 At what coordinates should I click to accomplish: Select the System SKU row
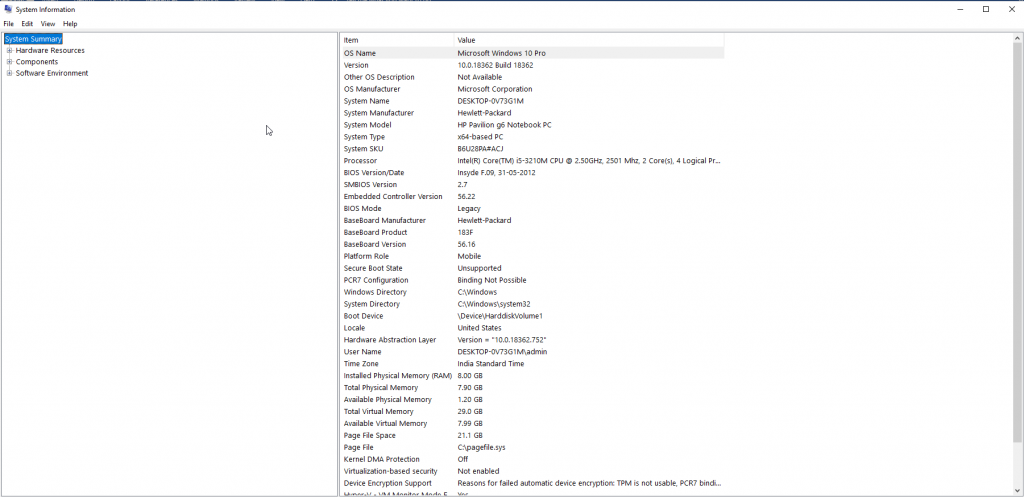[532, 149]
